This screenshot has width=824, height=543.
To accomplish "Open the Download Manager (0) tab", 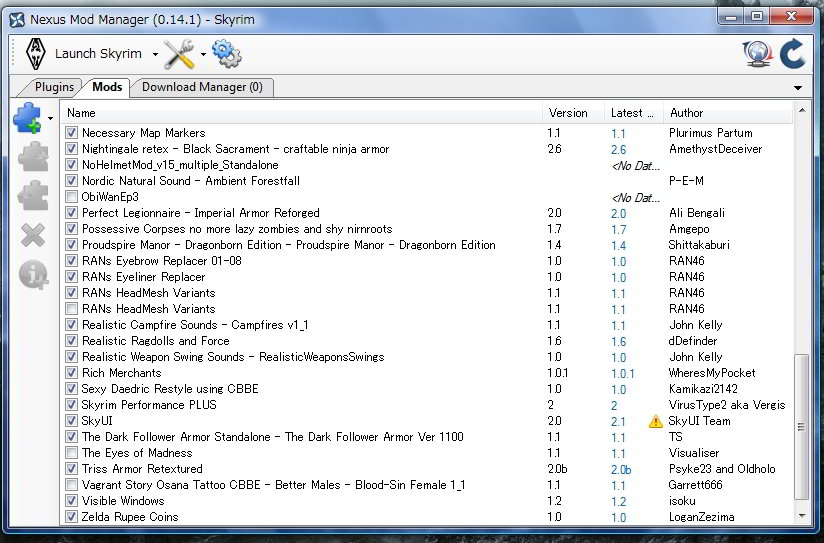I will pyautogui.click(x=202, y=87).
